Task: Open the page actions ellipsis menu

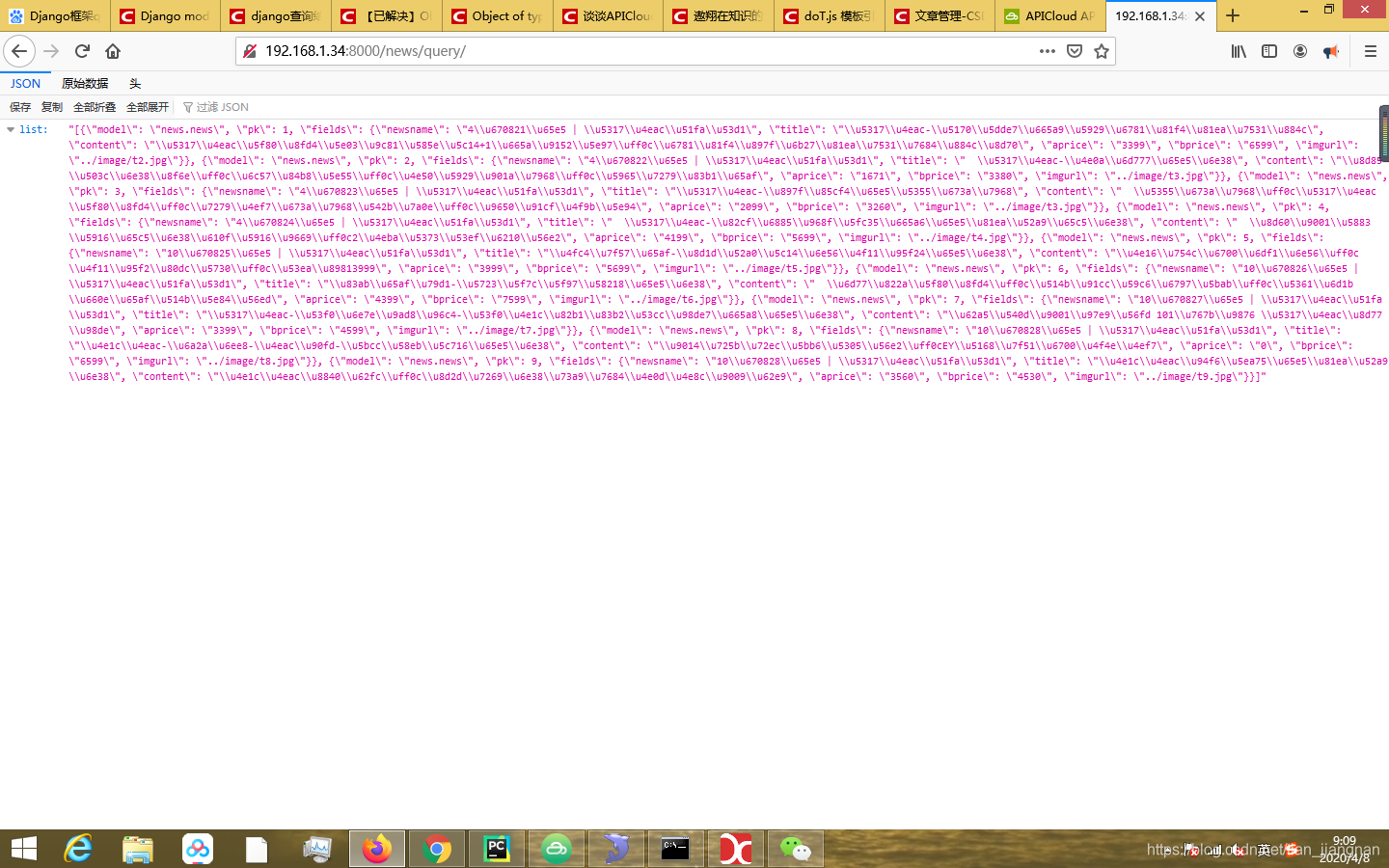Action: point(1046,51)
